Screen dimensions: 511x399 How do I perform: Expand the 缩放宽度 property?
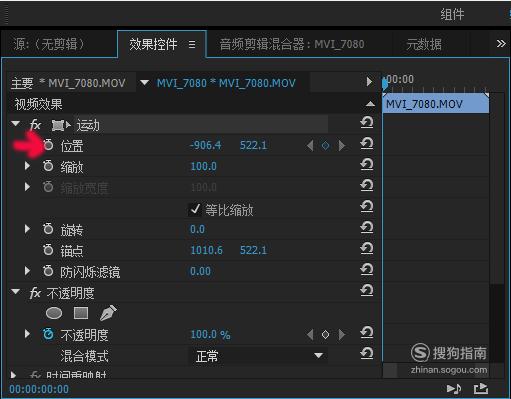click(27, 187)
